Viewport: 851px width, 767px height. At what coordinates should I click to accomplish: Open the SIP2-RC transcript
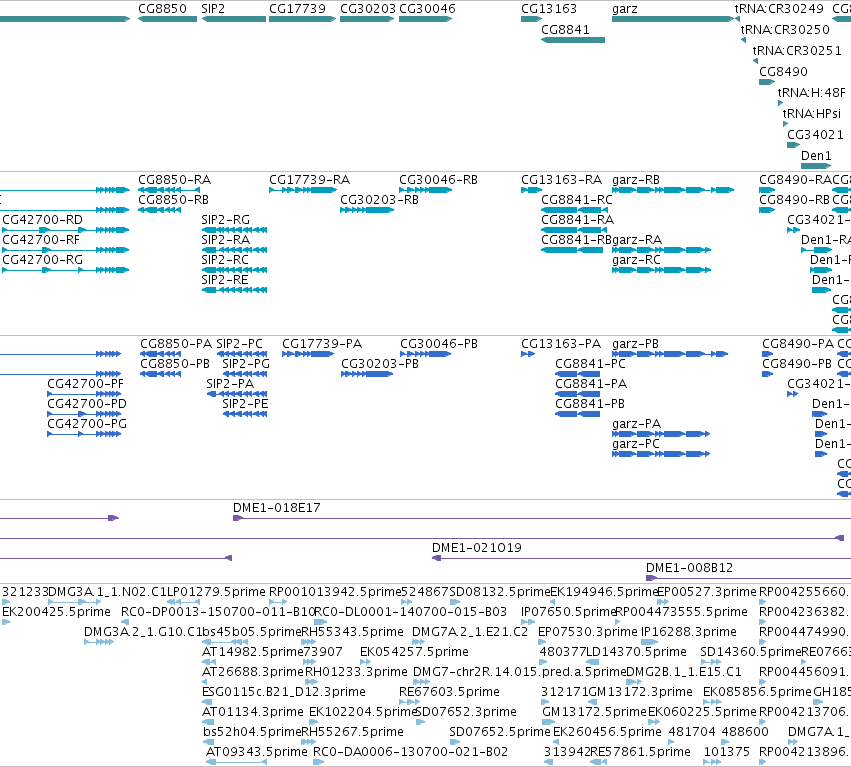(x=234, y=270)
